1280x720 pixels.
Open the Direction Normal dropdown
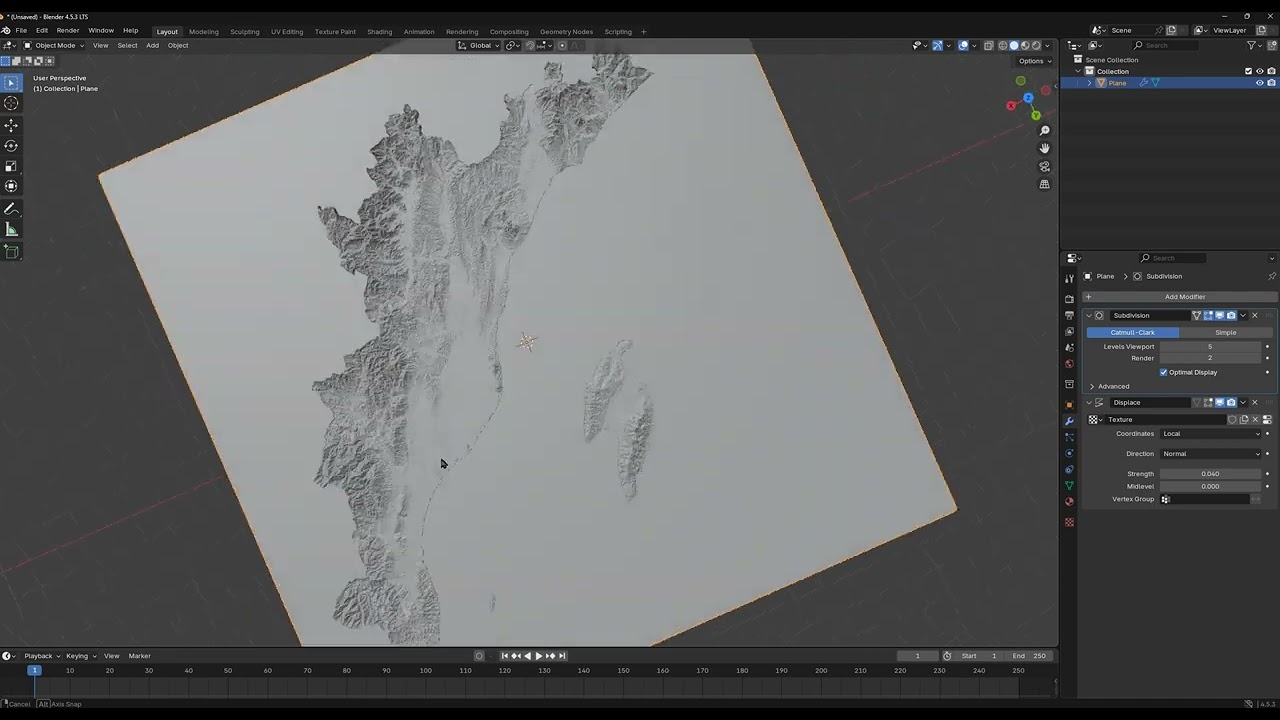[x=1211, y=454]
